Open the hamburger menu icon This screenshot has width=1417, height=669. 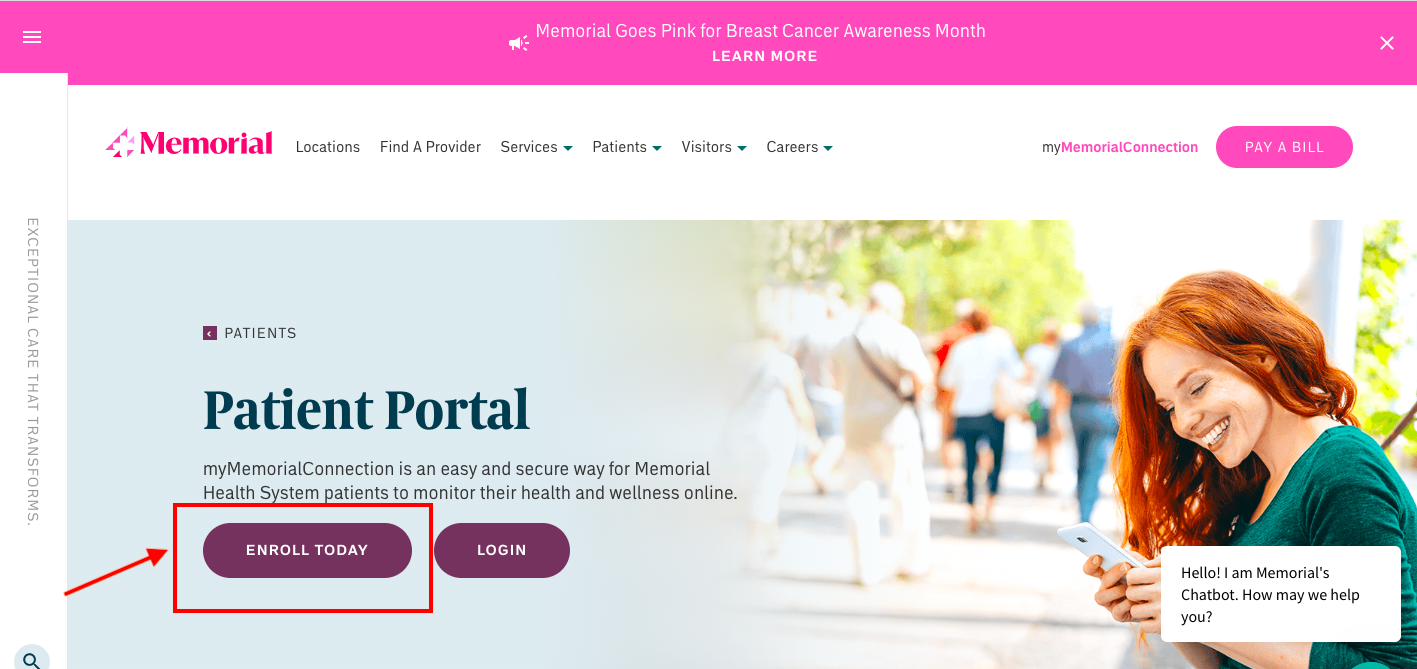pos(32,37)
